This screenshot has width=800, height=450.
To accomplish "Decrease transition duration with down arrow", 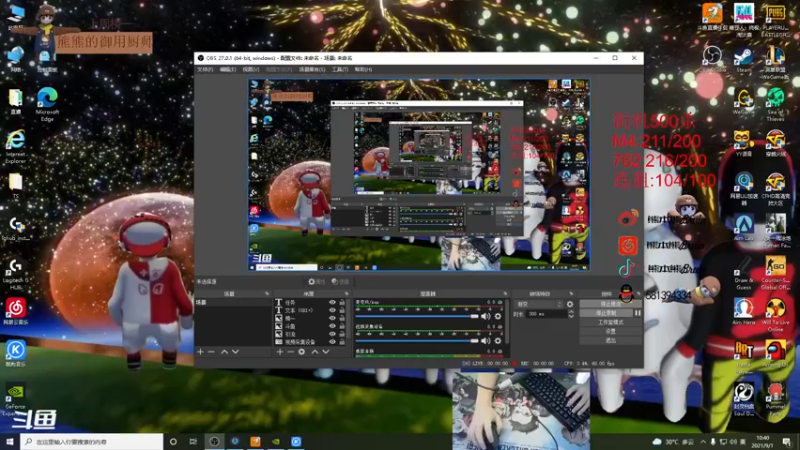I will coord(571,316).
